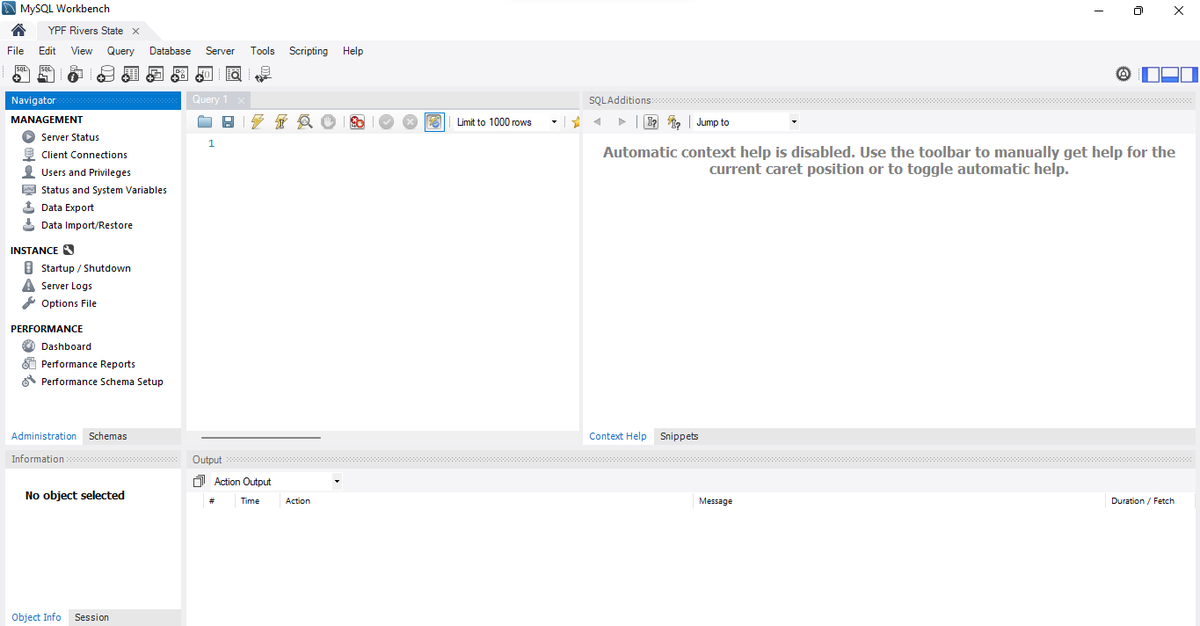The width and height of the screenshot is (1200, 626).
Task: Close the YPF Rivers State connection tab
Action: pyautogui.click(x=136, y=31)
